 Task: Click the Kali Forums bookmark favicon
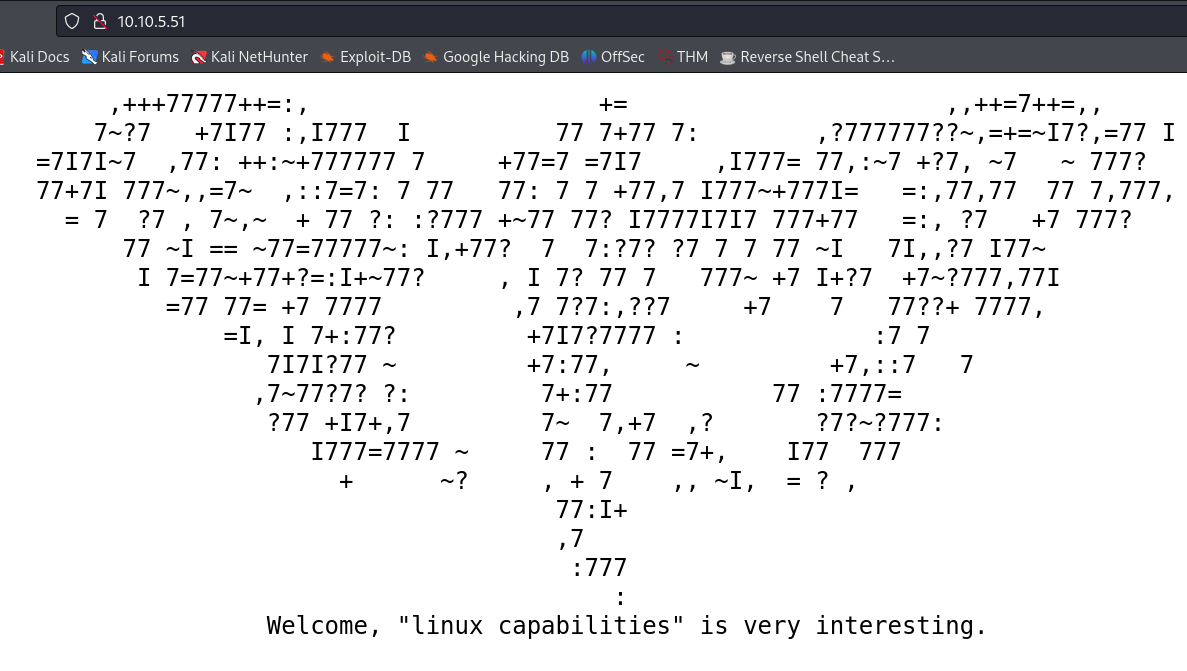tap(89, 58)
